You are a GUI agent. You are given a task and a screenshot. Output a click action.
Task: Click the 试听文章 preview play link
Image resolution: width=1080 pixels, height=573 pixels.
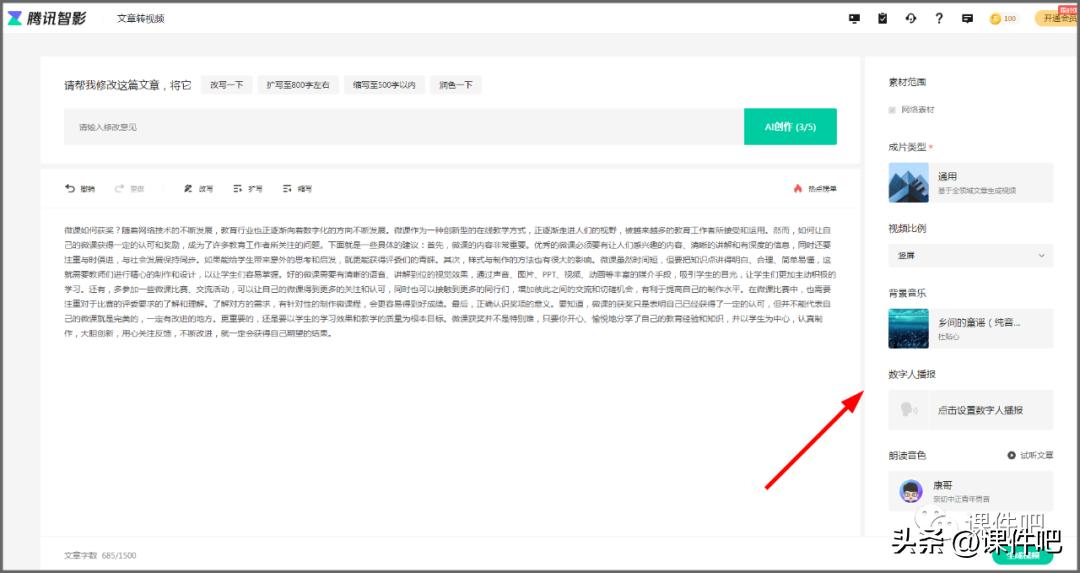click(1030, 455)
